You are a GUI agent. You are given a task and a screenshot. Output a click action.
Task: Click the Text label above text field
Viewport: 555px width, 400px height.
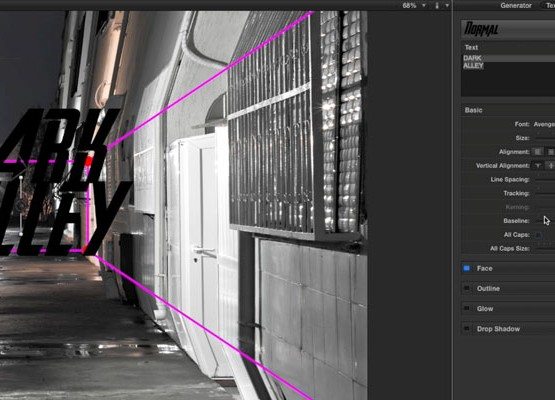click(x=471, y=47)
